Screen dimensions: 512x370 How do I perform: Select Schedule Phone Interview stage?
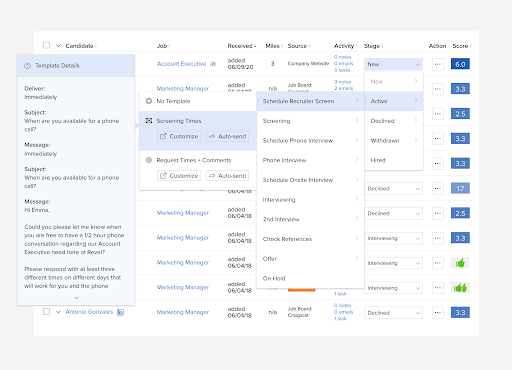click(310, 140)
